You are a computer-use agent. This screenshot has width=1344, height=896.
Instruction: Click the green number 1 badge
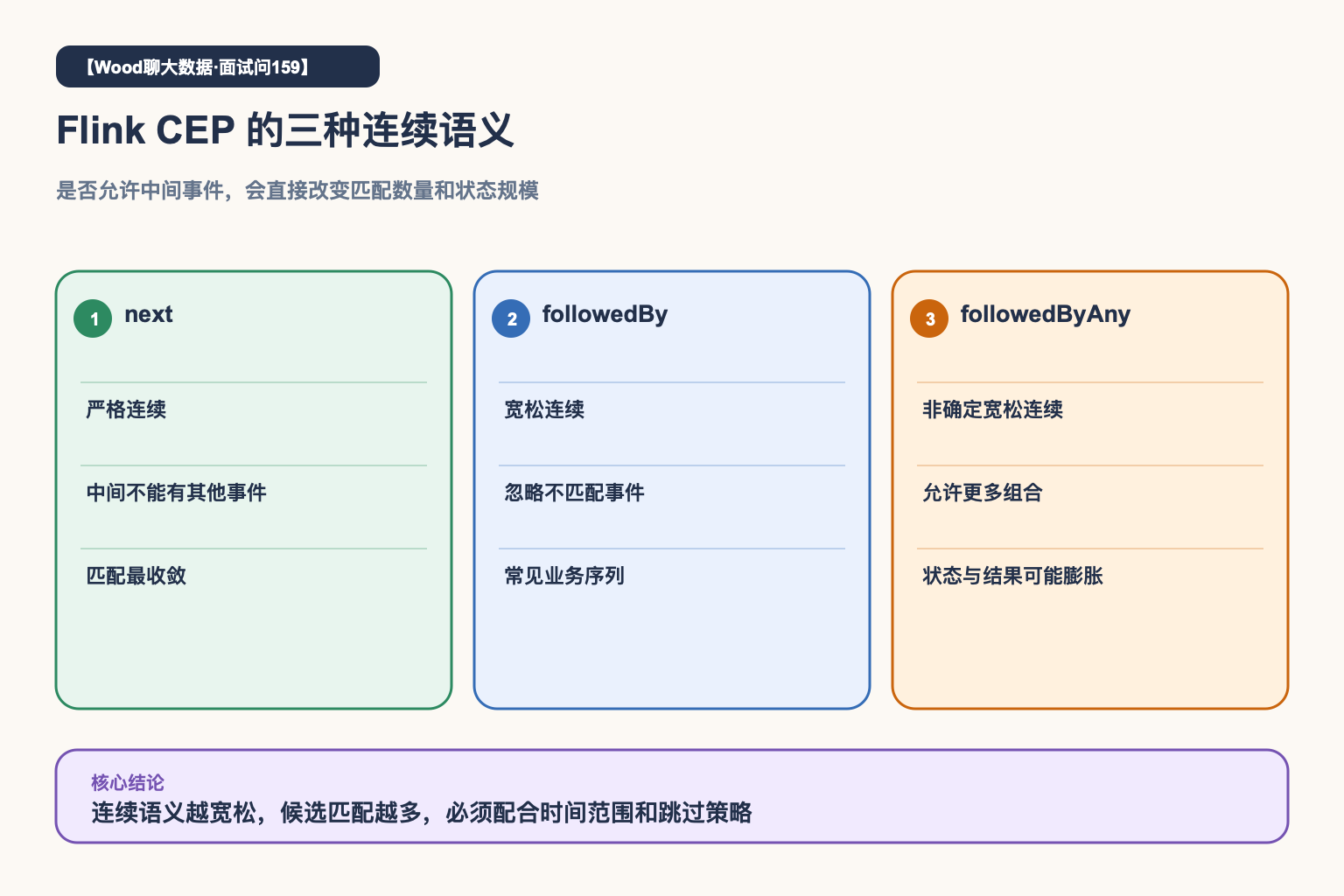click(x=93, y=318)
